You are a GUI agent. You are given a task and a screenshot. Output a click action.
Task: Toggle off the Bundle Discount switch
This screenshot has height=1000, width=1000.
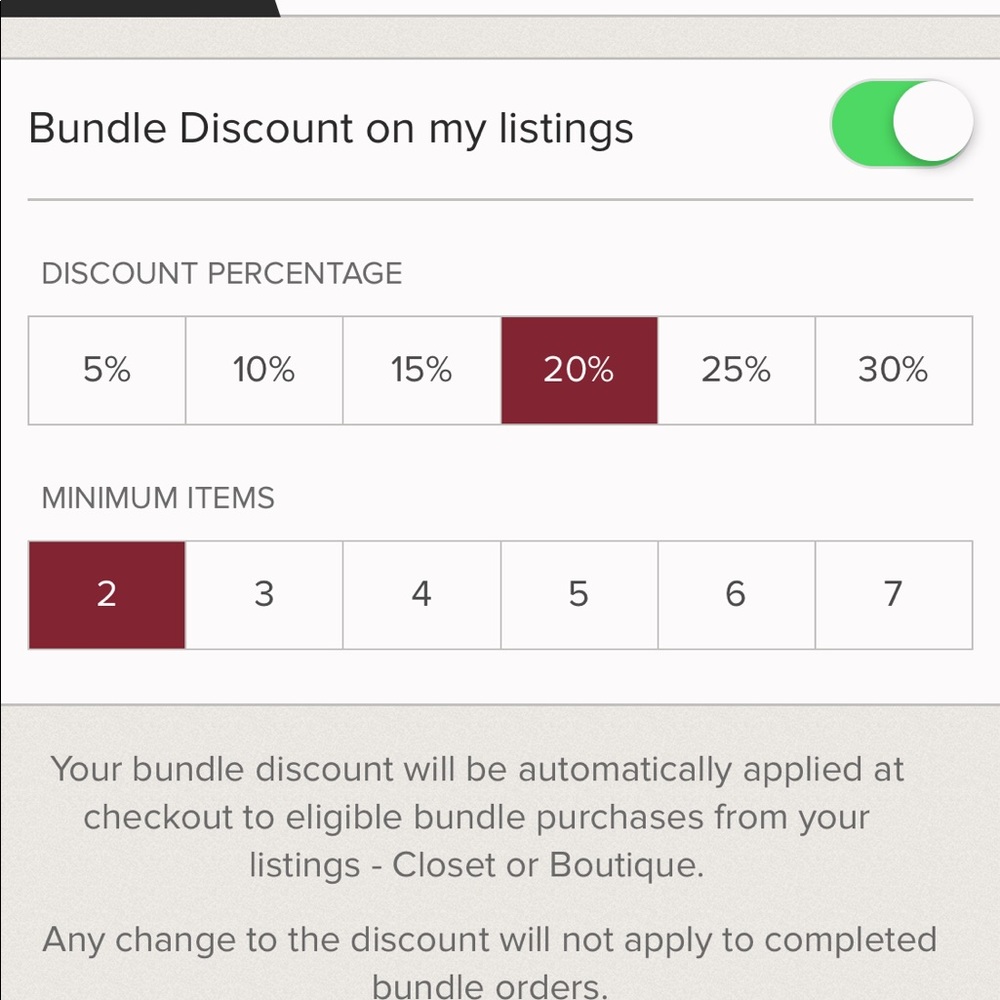point(901,124)
